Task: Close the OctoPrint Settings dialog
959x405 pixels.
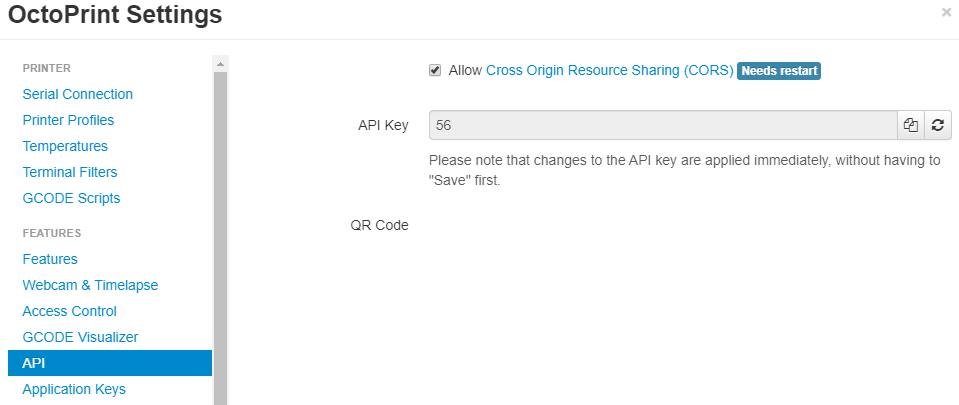Action: (946, 12)
